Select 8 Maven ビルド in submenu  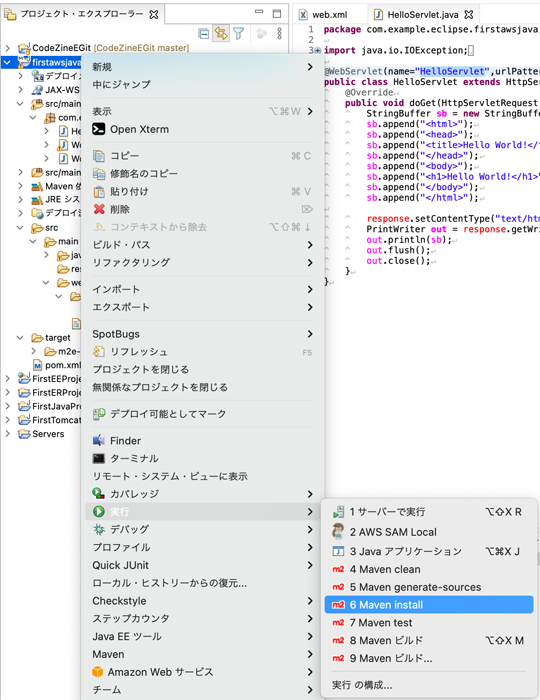pos(429,641)
